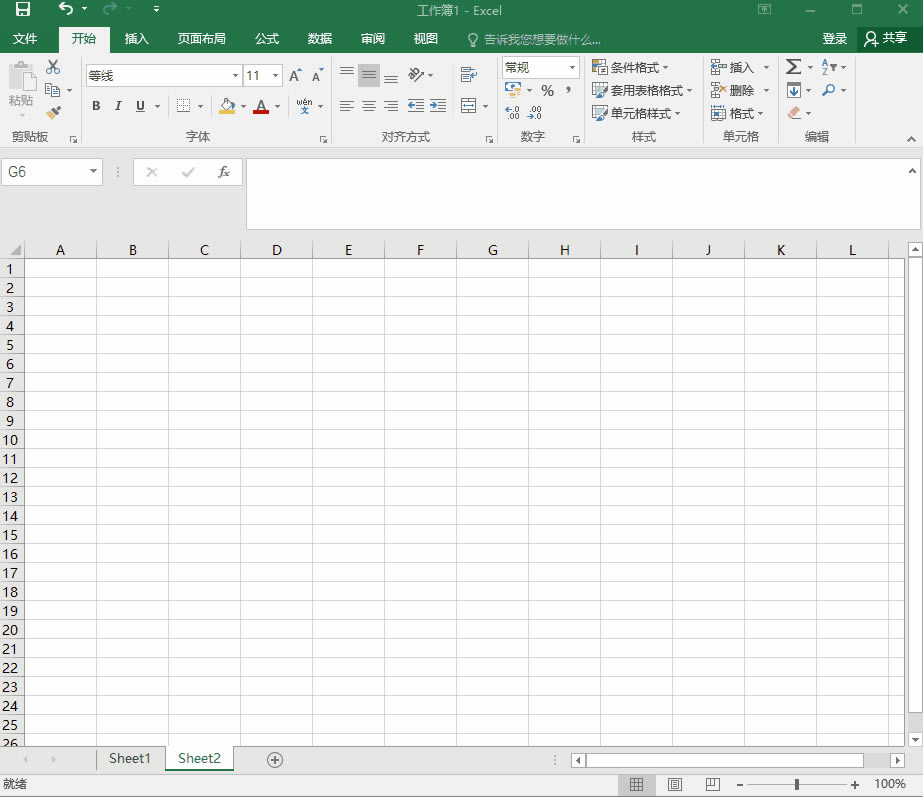This screenshot has width=923, height=797.
Task: Click the Wrap Text icon
Action: 469,75
